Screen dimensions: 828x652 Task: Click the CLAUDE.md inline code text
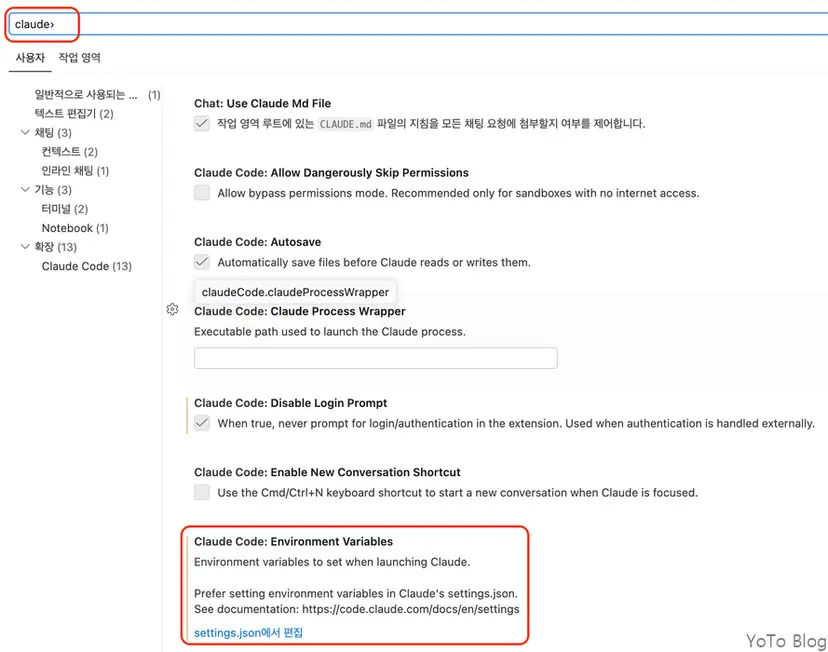[x=345, y=124]
